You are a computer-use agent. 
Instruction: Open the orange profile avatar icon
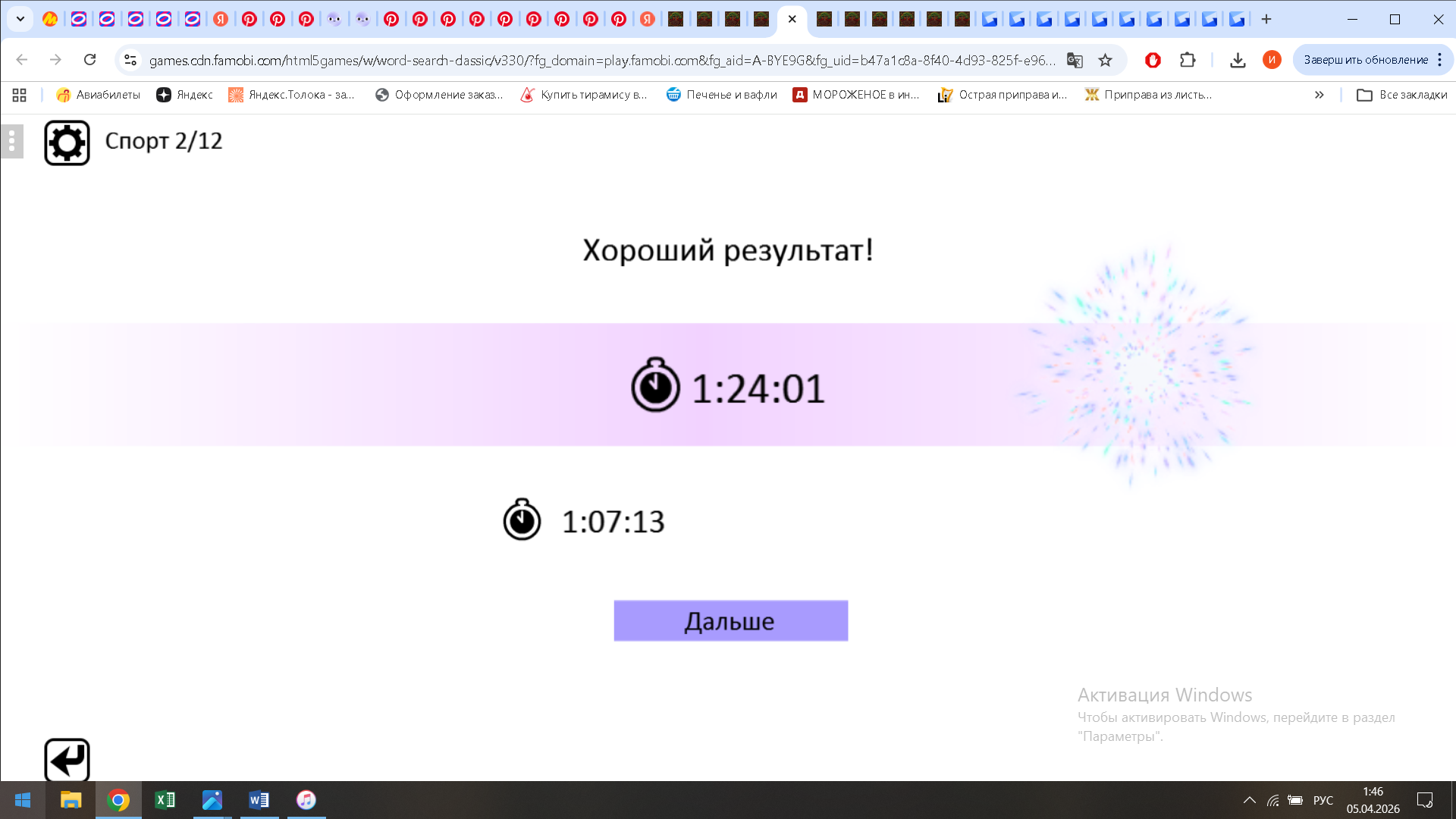[1272, 60]
